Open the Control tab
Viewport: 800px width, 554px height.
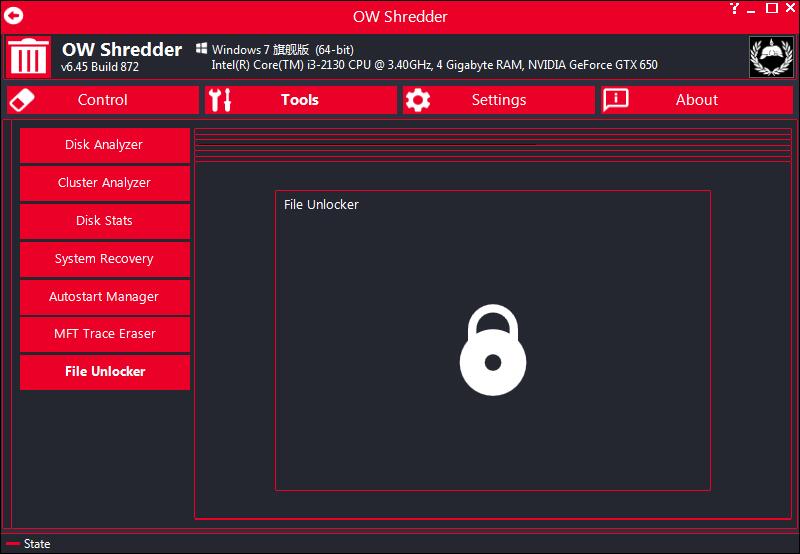[103, 99]
